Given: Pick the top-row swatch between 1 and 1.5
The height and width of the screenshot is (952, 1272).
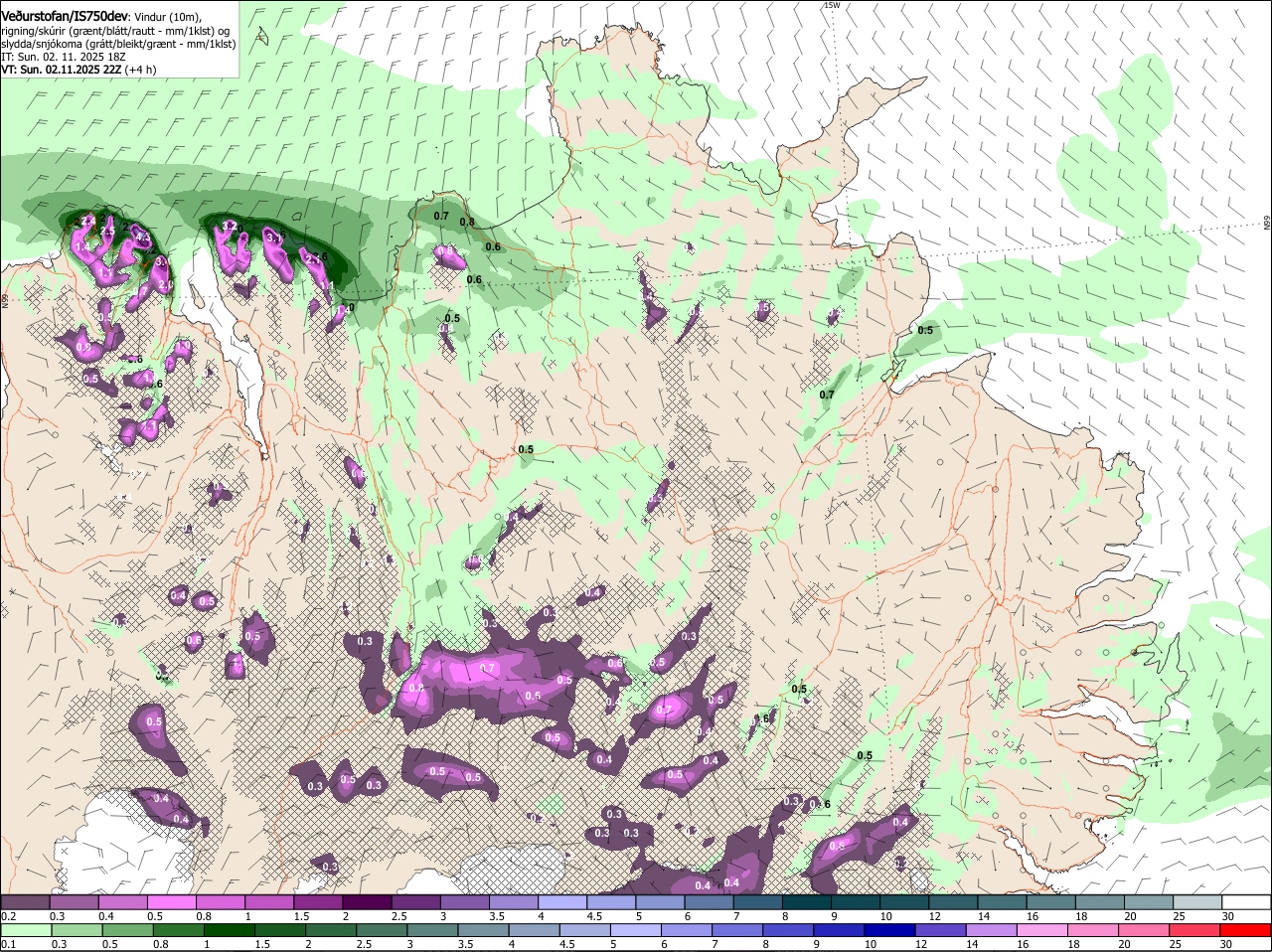Looking at the screenshot, I should pos(270,901).
